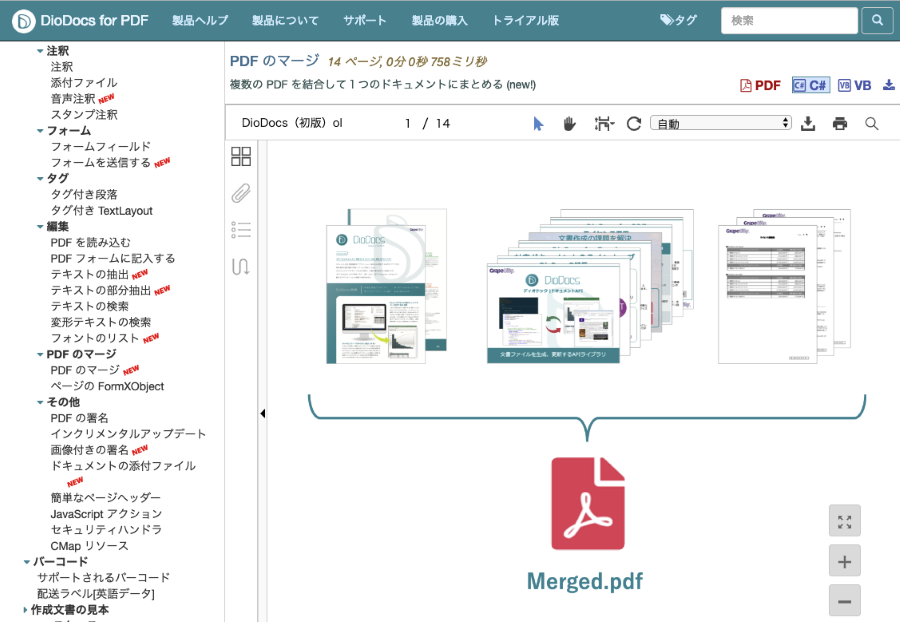The width and height of the screenshot is (900, 622).
Task: Collapse the 編集 tree section
Action: [x=40, y=227]
